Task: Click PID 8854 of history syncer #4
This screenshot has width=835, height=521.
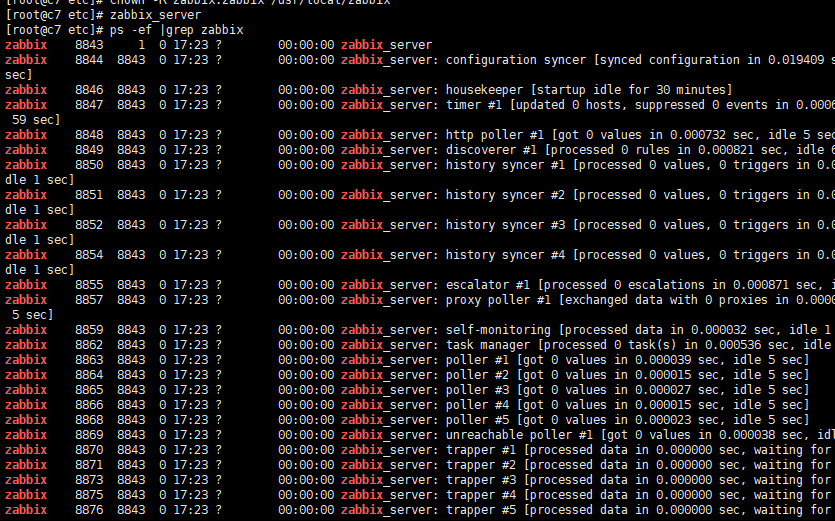Action: click(x=89, y=255)
